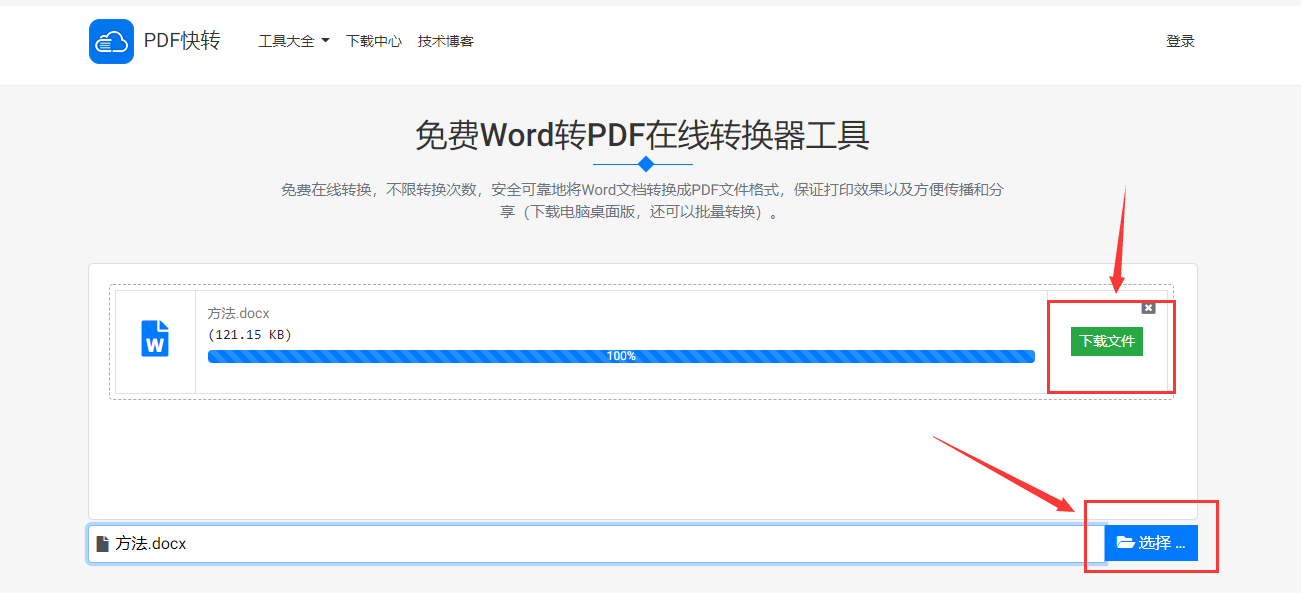The width and height of the screenshot is (1301, 593).
Task: Click the (121.15 KB) file size text
Action: (x=250, y=334)
